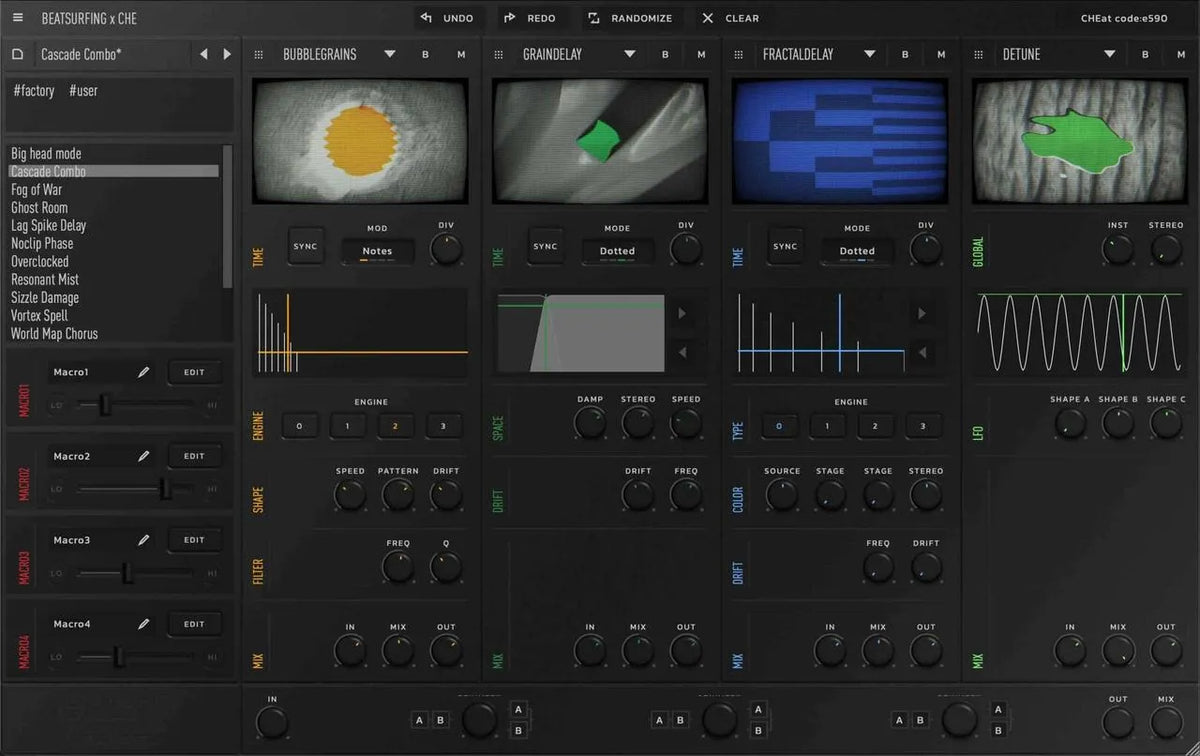Open the MODE selector showing Dotted on GRAINDELAY
Screen dimensions: 1200x756
617,251
